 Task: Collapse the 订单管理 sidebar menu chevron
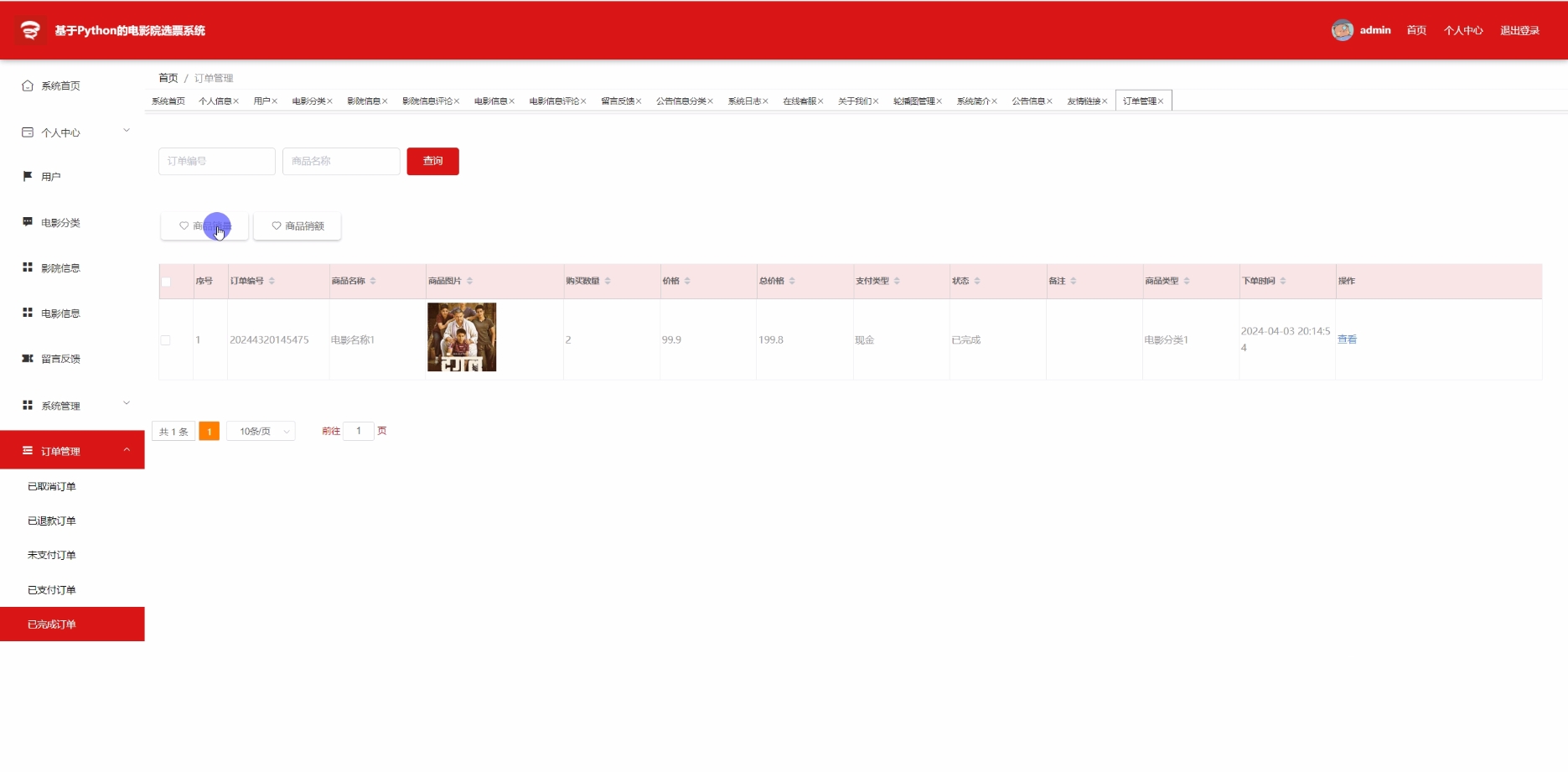click(127, 450)
